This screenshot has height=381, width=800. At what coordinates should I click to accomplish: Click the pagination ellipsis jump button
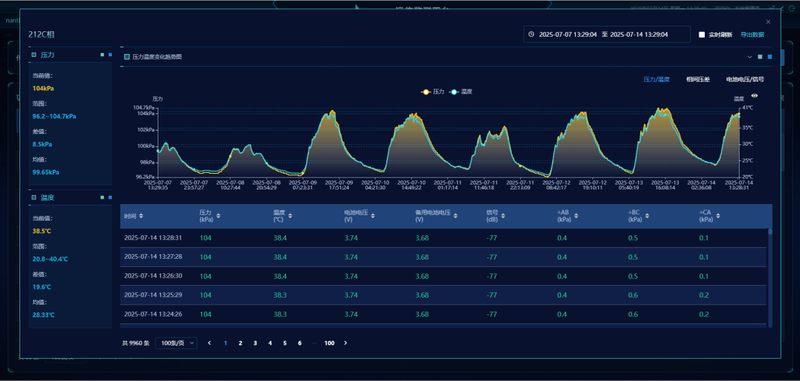pyautogui.click(x=314, y=343)
